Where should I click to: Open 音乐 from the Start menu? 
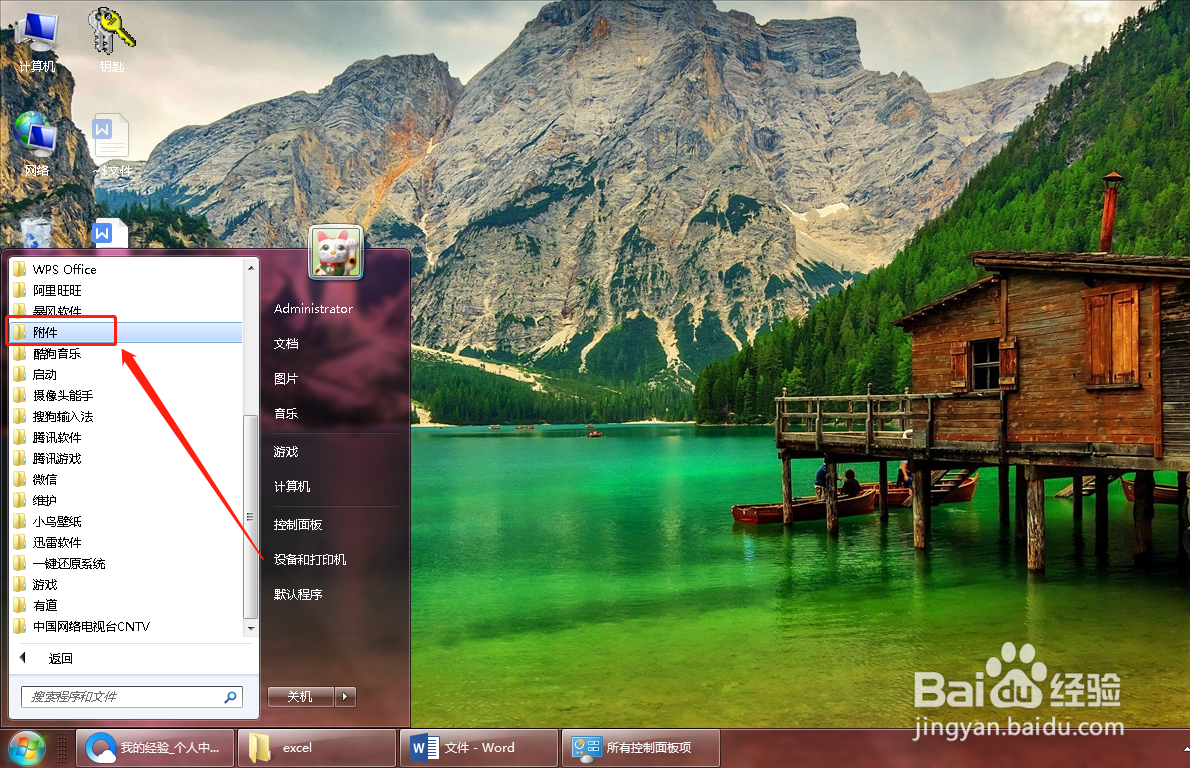[286, 414]
